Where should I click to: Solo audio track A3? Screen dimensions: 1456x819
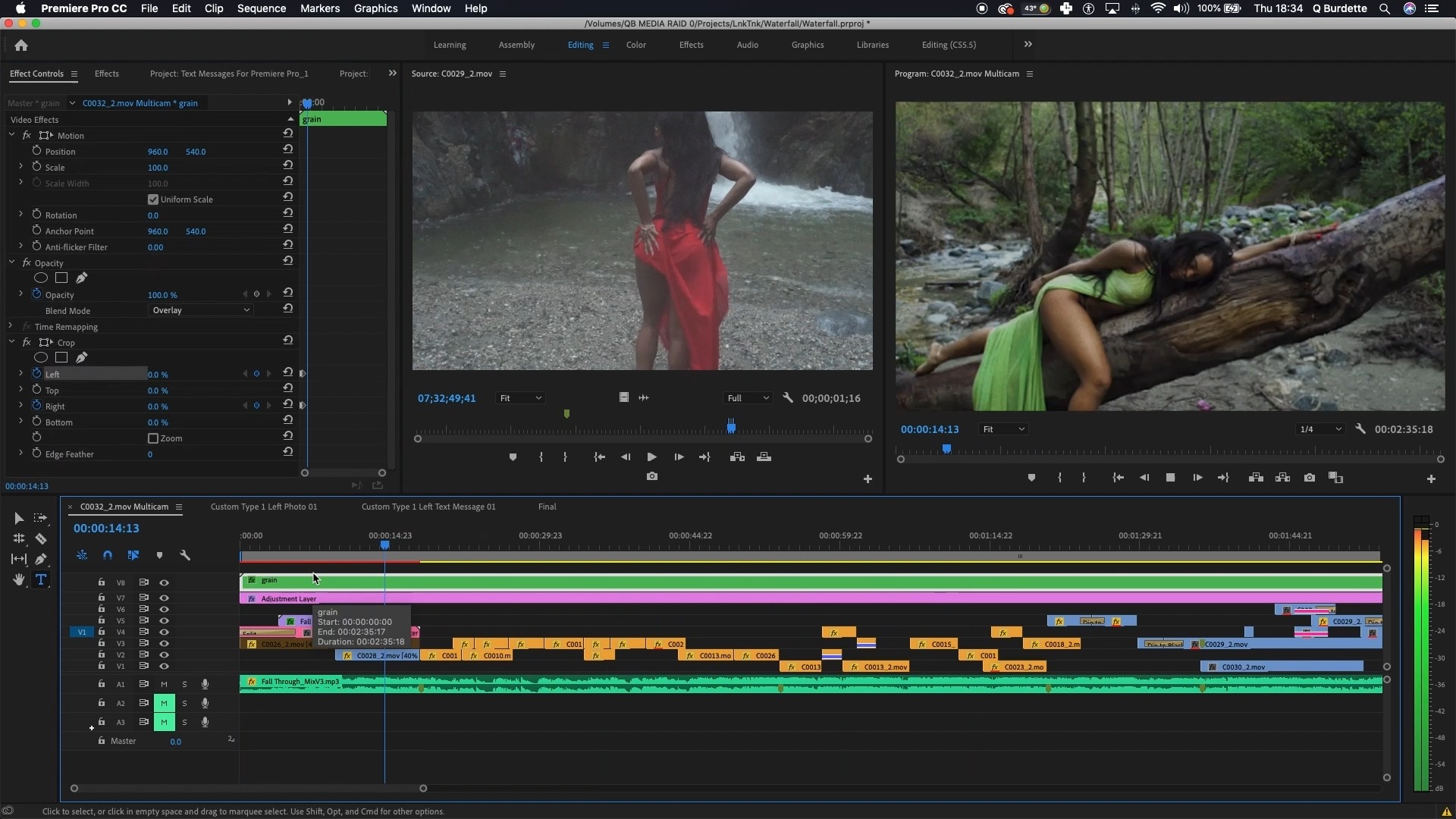click(184, 722)
